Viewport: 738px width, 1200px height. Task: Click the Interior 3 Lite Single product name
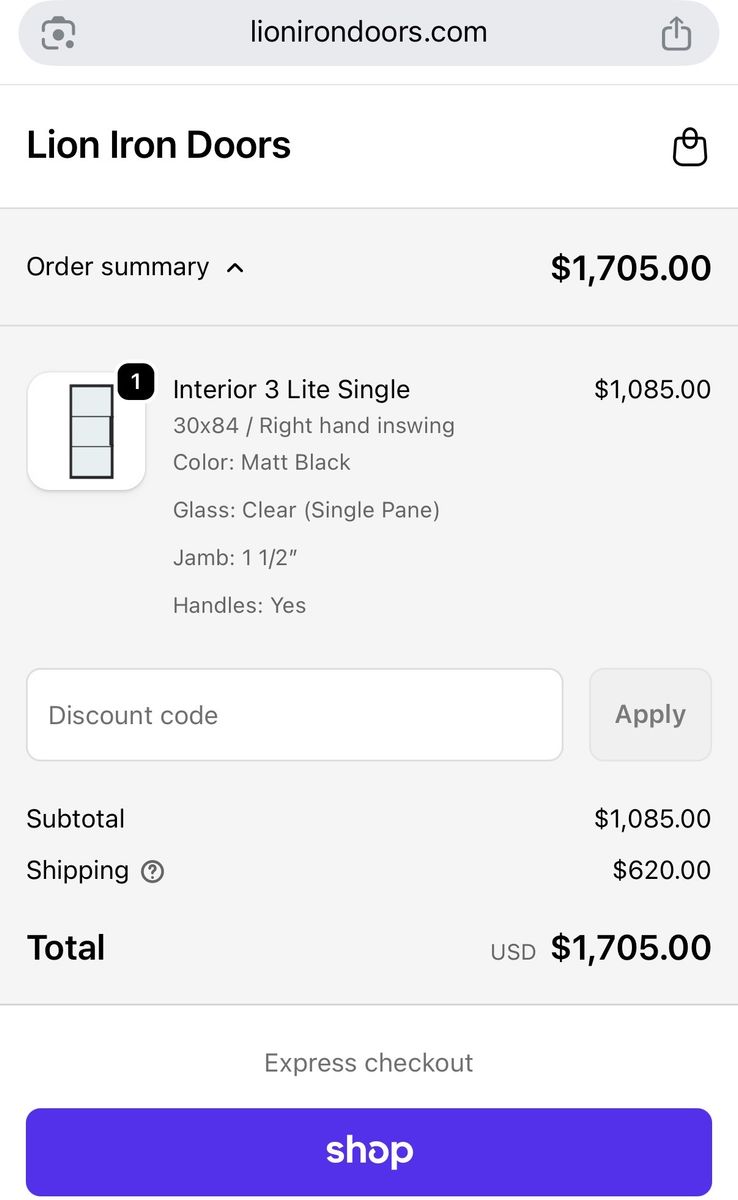pyautogui.click(x=291, y=389)
